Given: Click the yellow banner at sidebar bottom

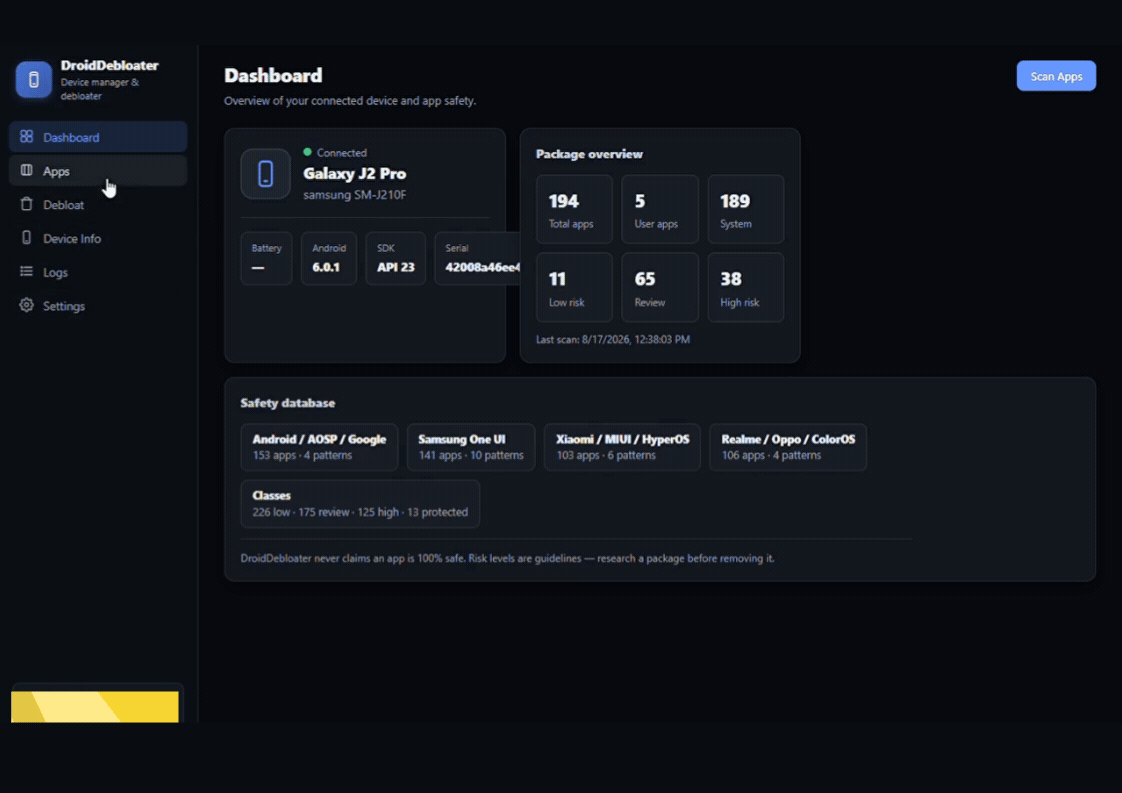Looking at the screenshot, I should [x=95, y=706].
